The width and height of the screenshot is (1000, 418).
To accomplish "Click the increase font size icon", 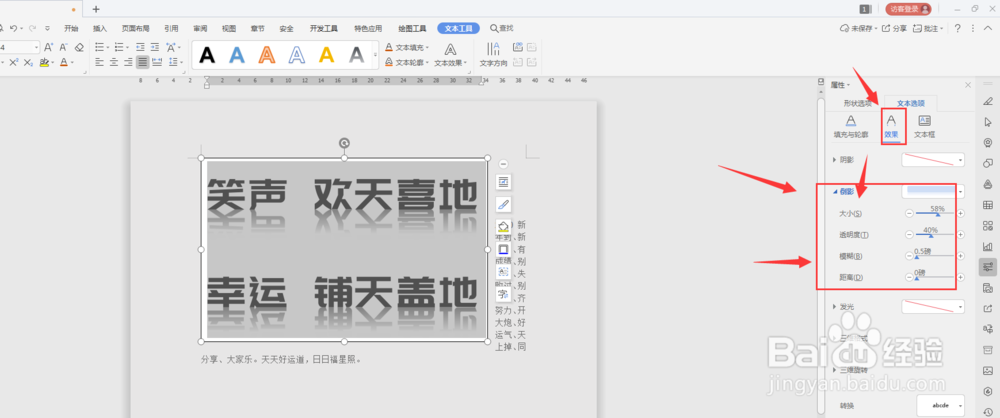I will (x=48, y=47).
